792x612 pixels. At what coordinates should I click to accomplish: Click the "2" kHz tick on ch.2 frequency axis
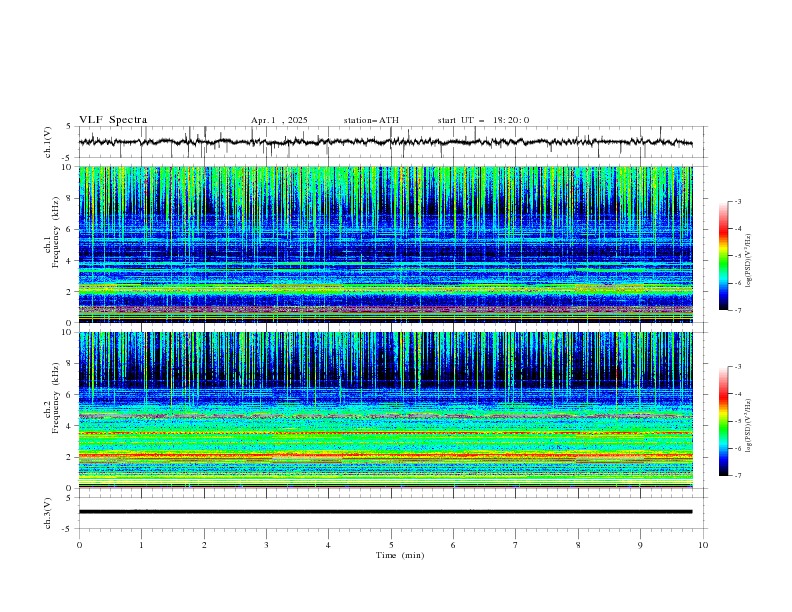[70, 457]
